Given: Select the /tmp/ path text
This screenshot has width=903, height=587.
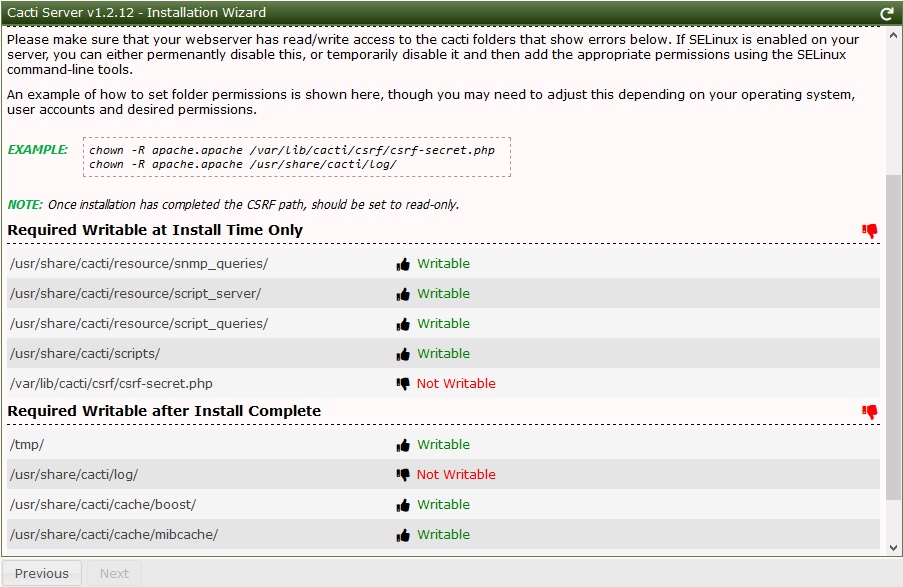Looking at the screenshot, I should [x=27, y=445].
